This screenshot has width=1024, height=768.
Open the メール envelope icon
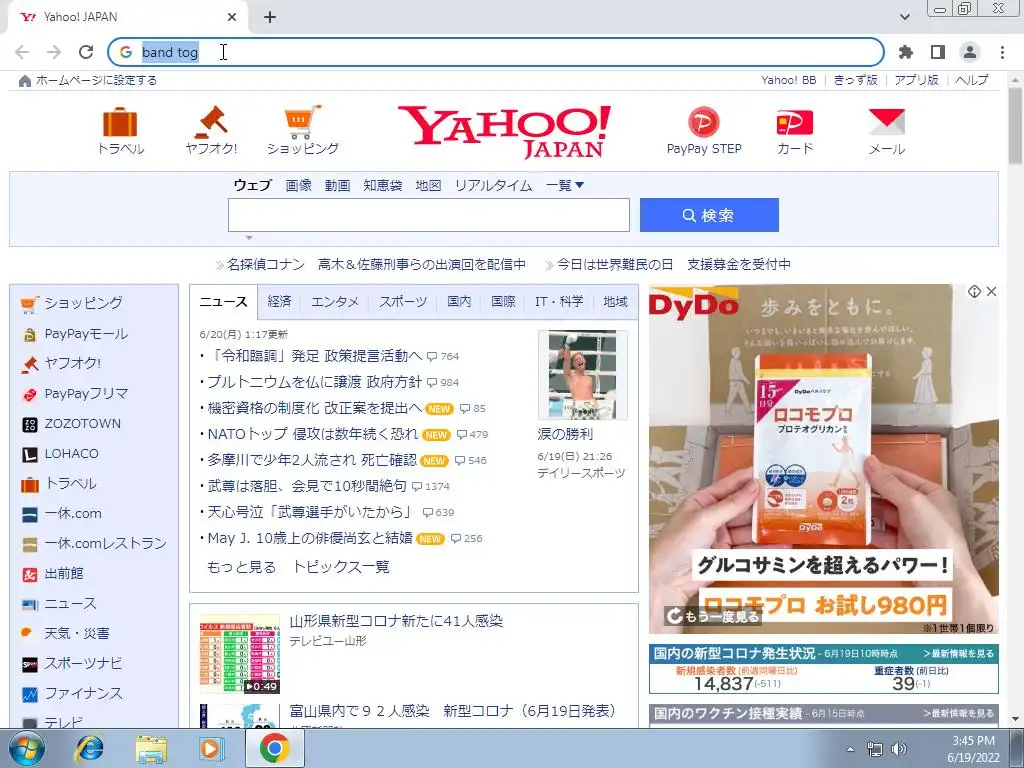click(x=886, y=122)
